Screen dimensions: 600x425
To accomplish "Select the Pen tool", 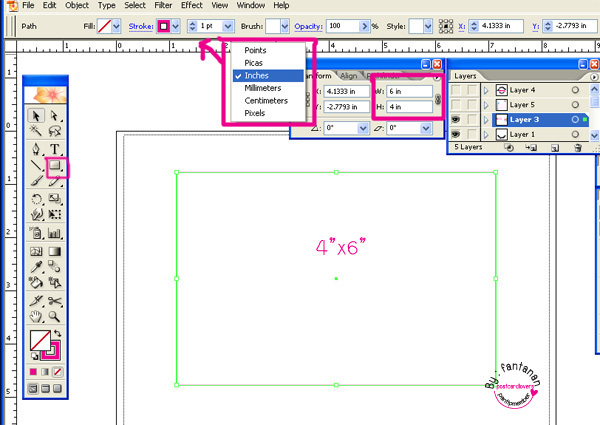I will tap(36, 149).
